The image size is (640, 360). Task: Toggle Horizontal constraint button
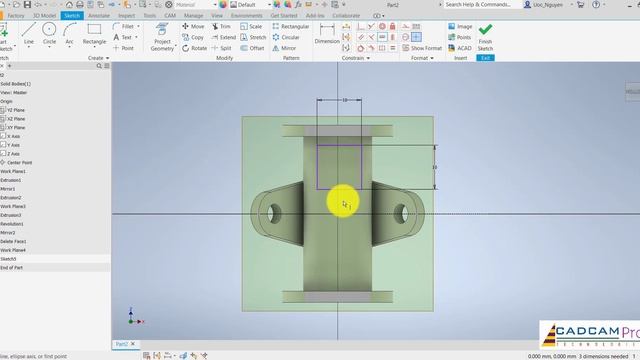point(382,37)
